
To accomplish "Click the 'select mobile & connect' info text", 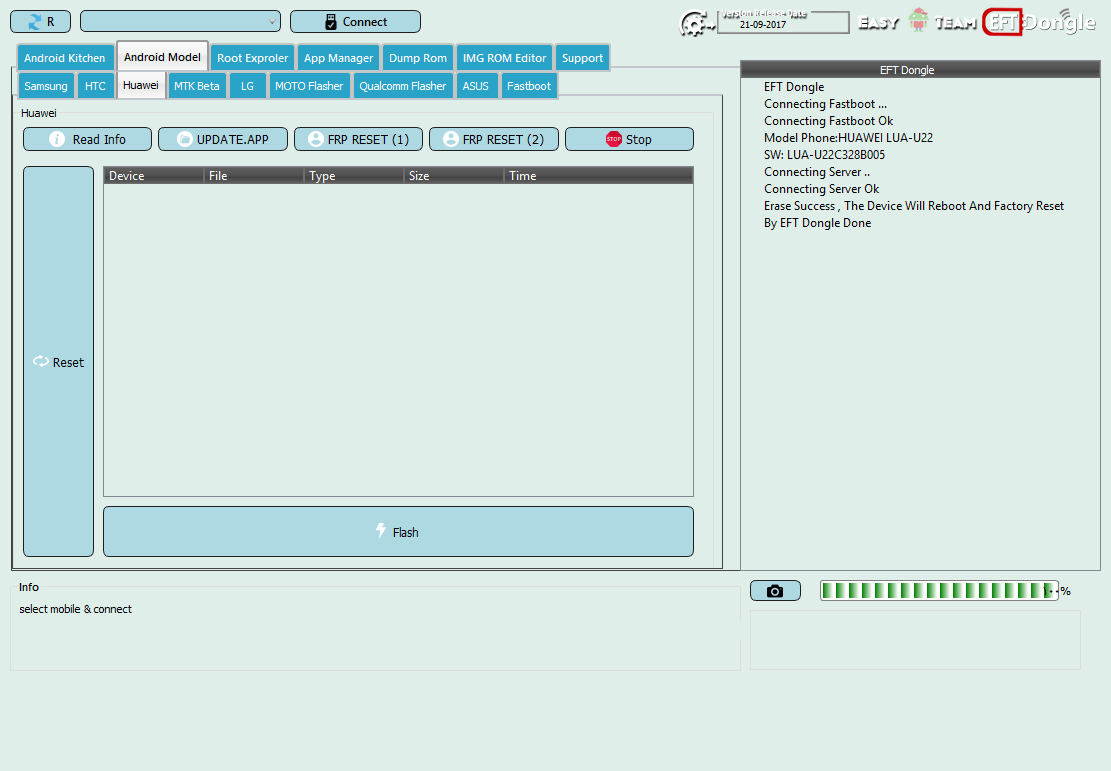I will (x=75, y=609).
